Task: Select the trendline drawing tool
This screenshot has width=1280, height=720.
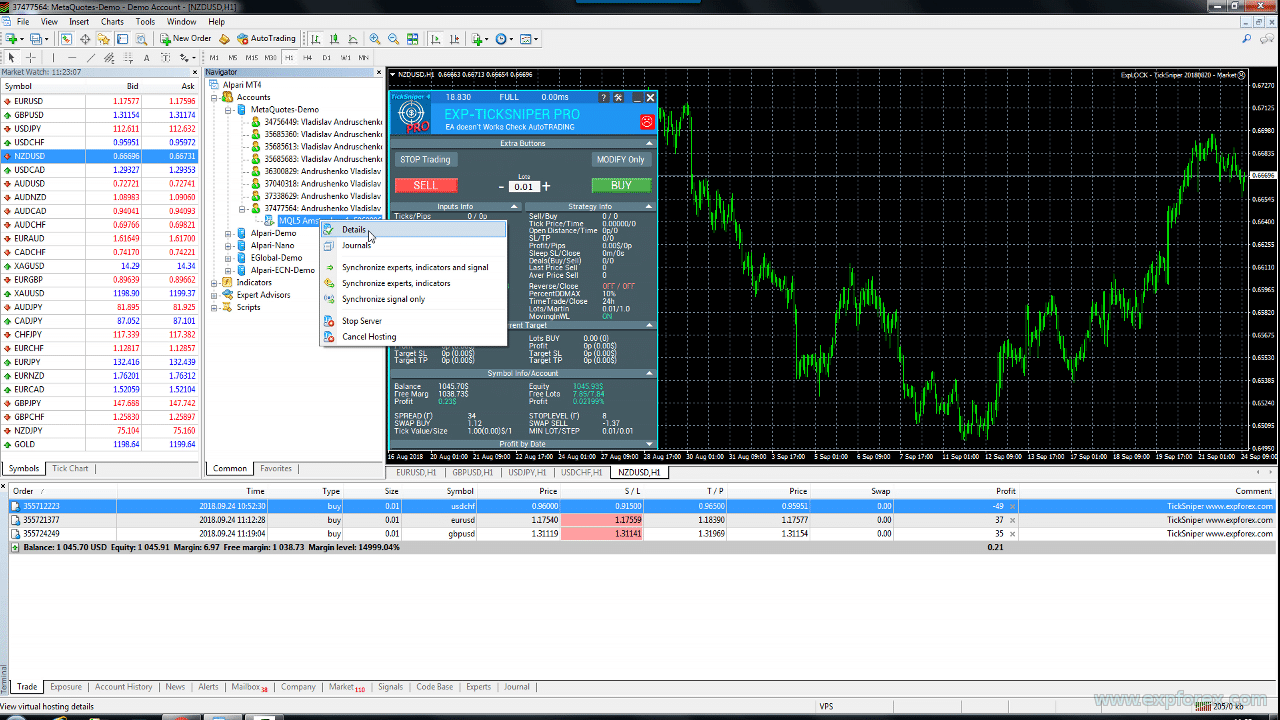Action: click(x=91, y=57)
